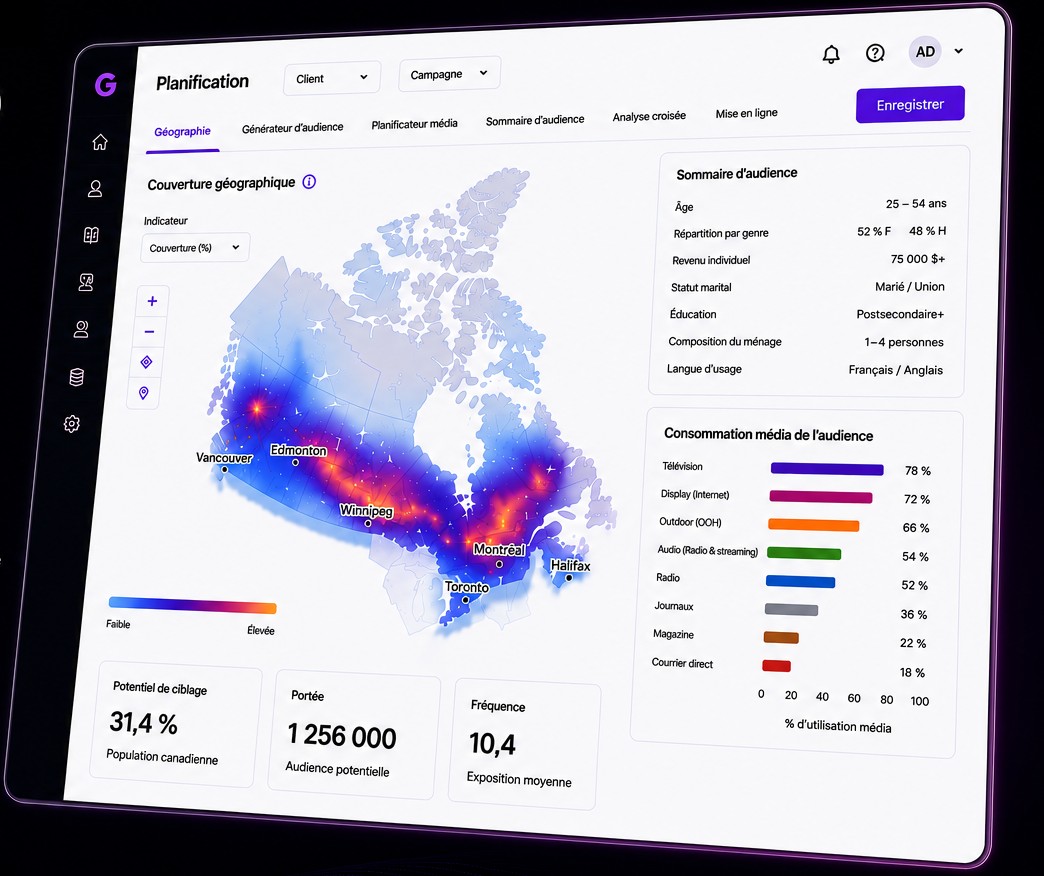The width and height of the screenshot is (1044, 876).
Task: Click the 'Indicateur' label
Action: point(166,221)
